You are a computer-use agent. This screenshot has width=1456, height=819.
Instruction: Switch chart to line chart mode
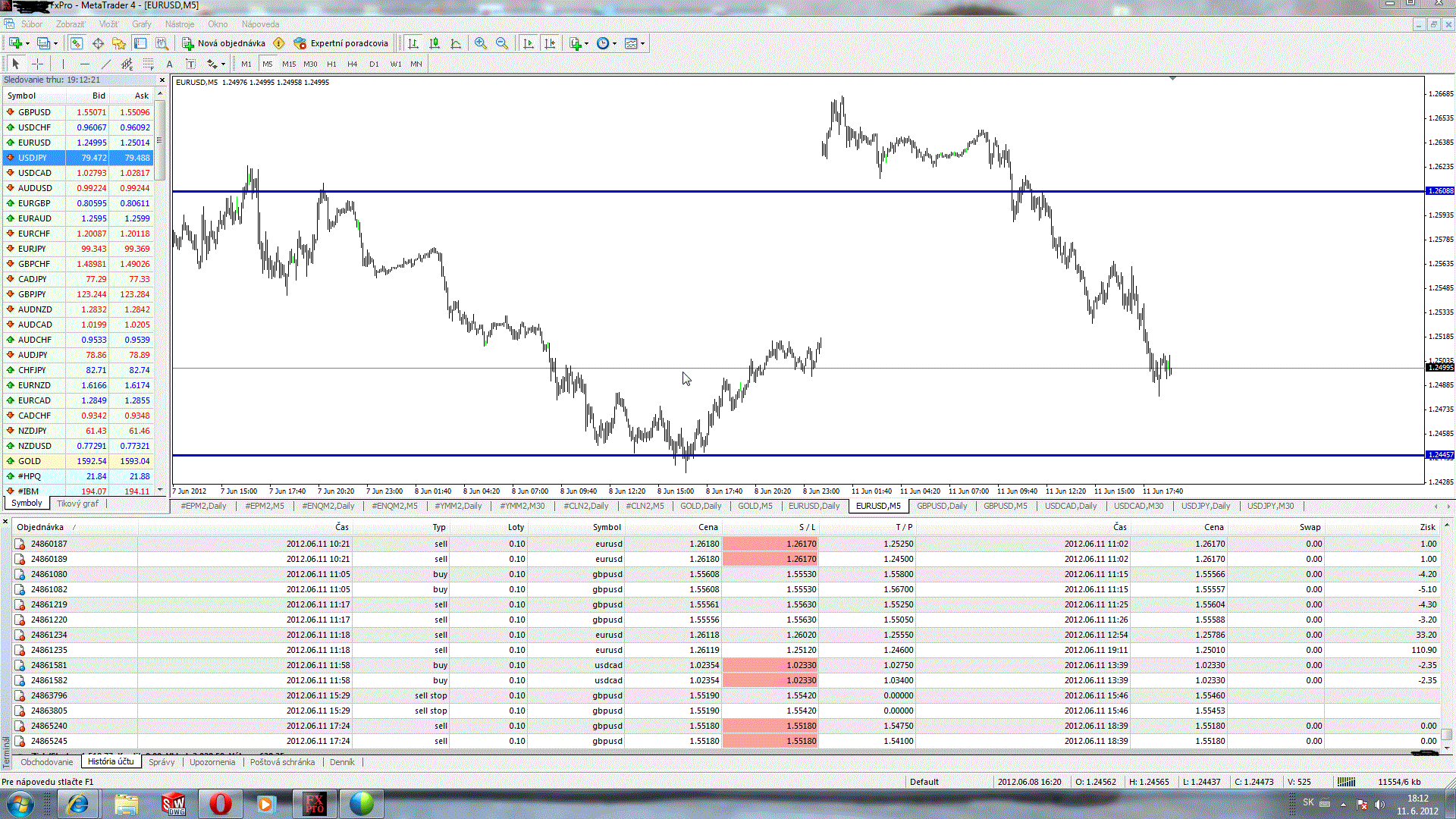point(455,43)
